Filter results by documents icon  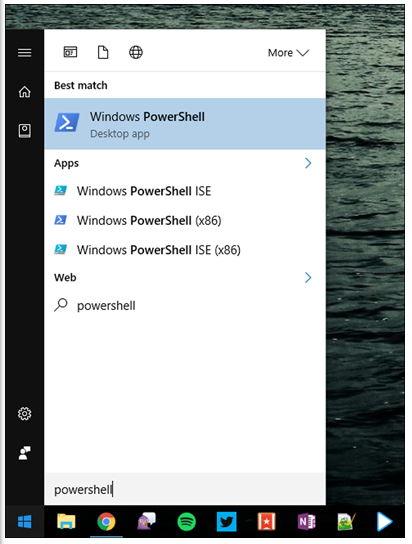point(103,52)
